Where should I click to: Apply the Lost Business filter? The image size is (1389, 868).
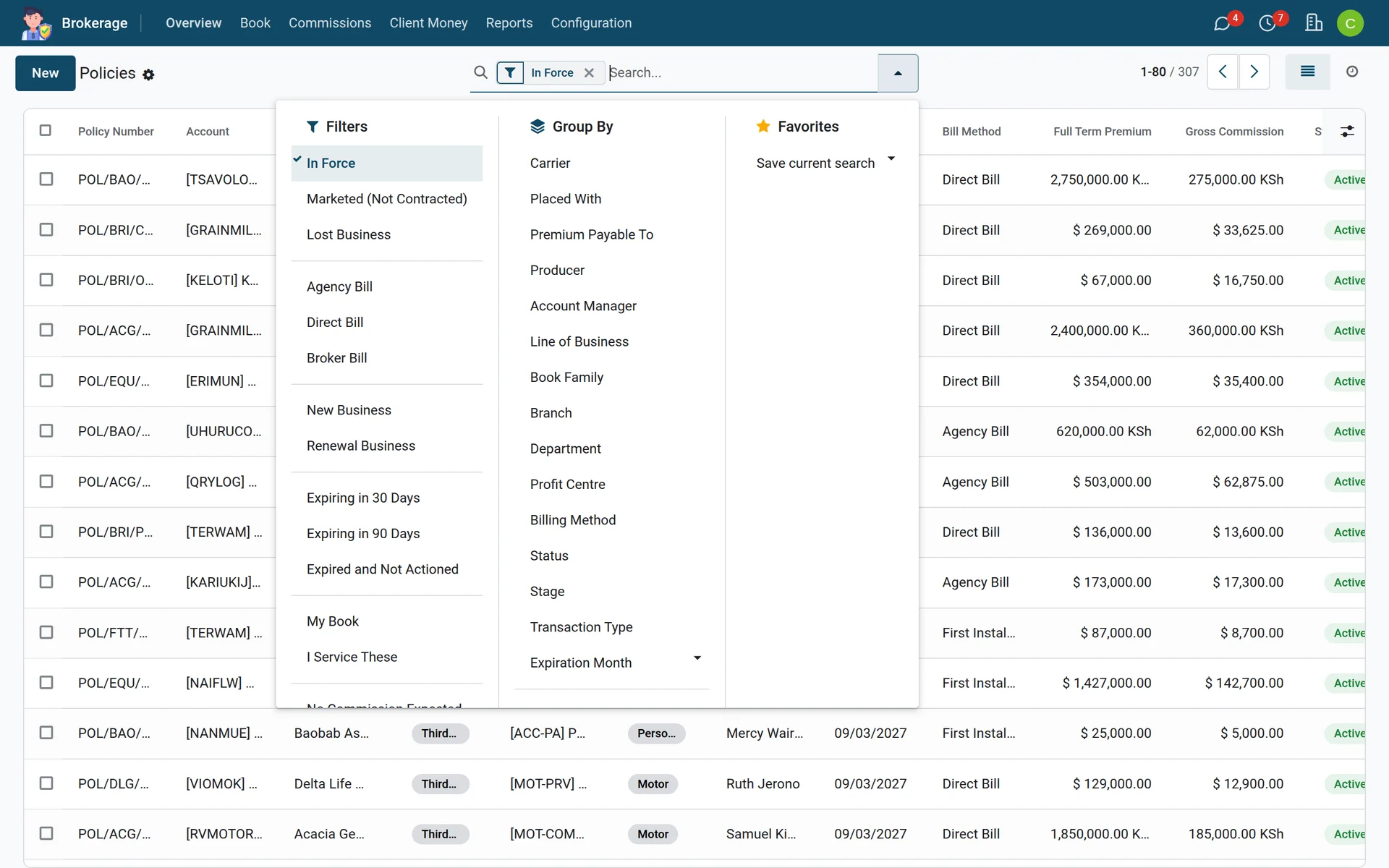click(387, 234)
